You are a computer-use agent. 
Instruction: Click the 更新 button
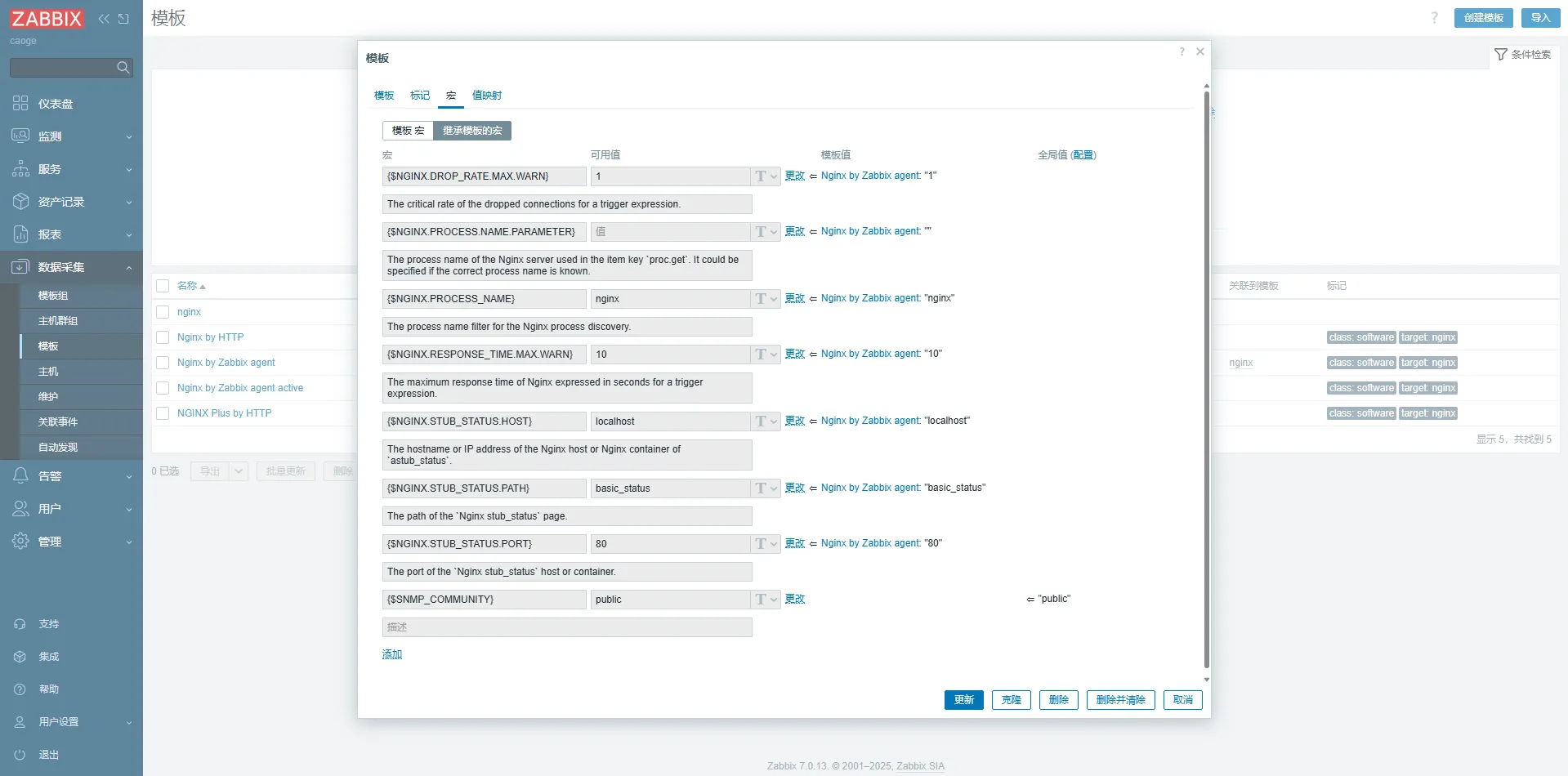point(964,700)
